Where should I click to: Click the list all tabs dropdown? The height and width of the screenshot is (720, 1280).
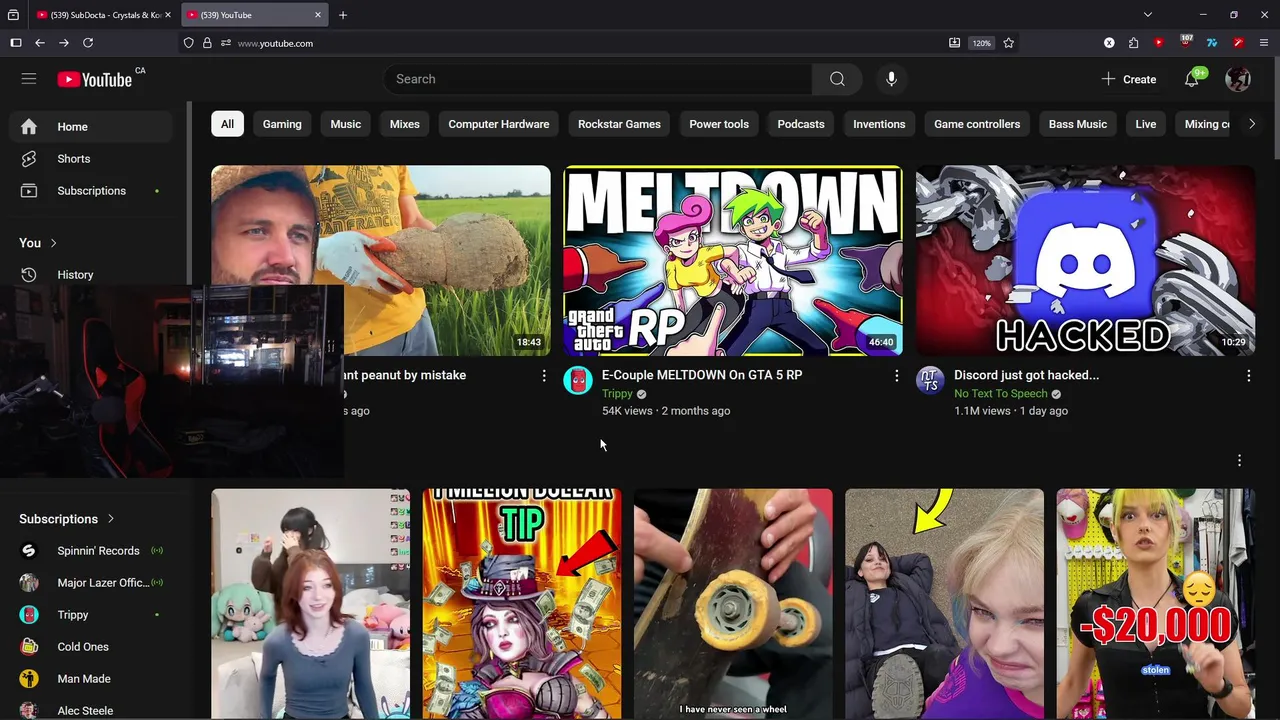[x=1148, y=15]
